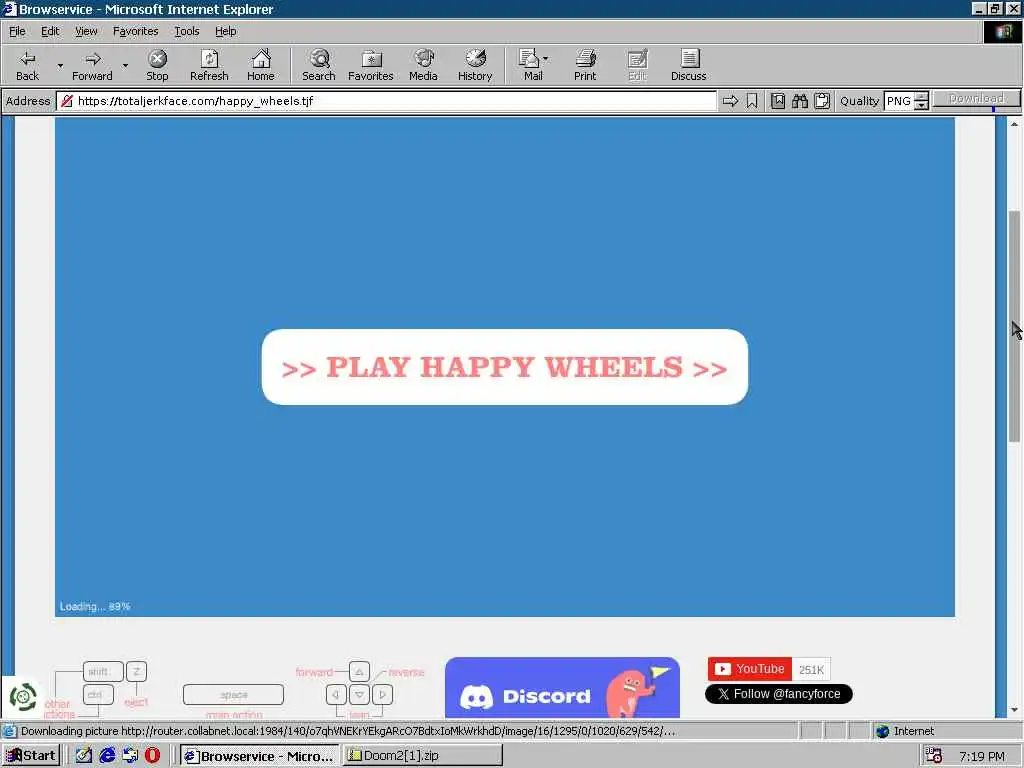1024x768 pixels.
Task: Open the Search pane
Action: click(319, 65)
